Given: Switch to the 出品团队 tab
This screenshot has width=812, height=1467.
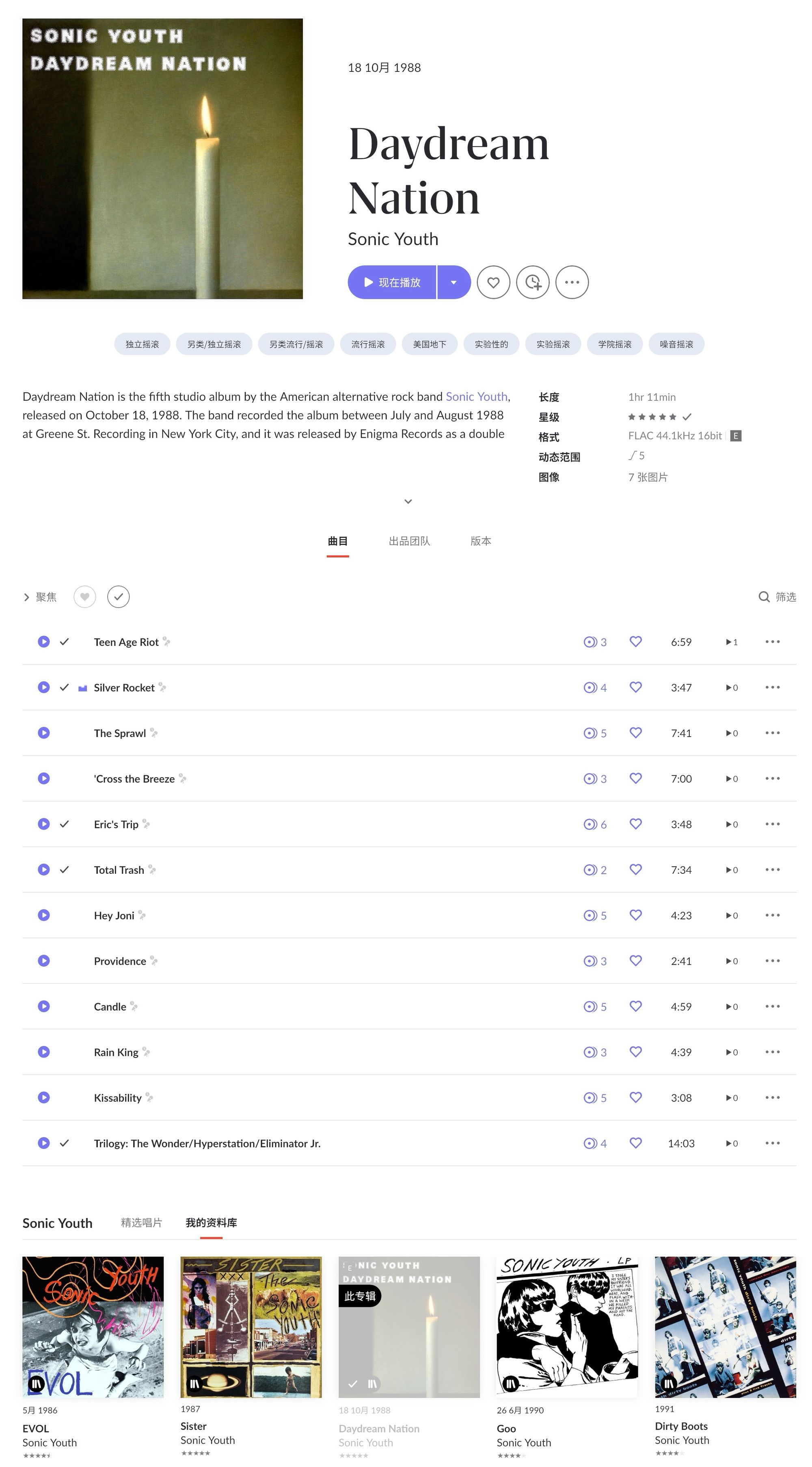Looking at the screenshot, I should click(x=409, y=541).
